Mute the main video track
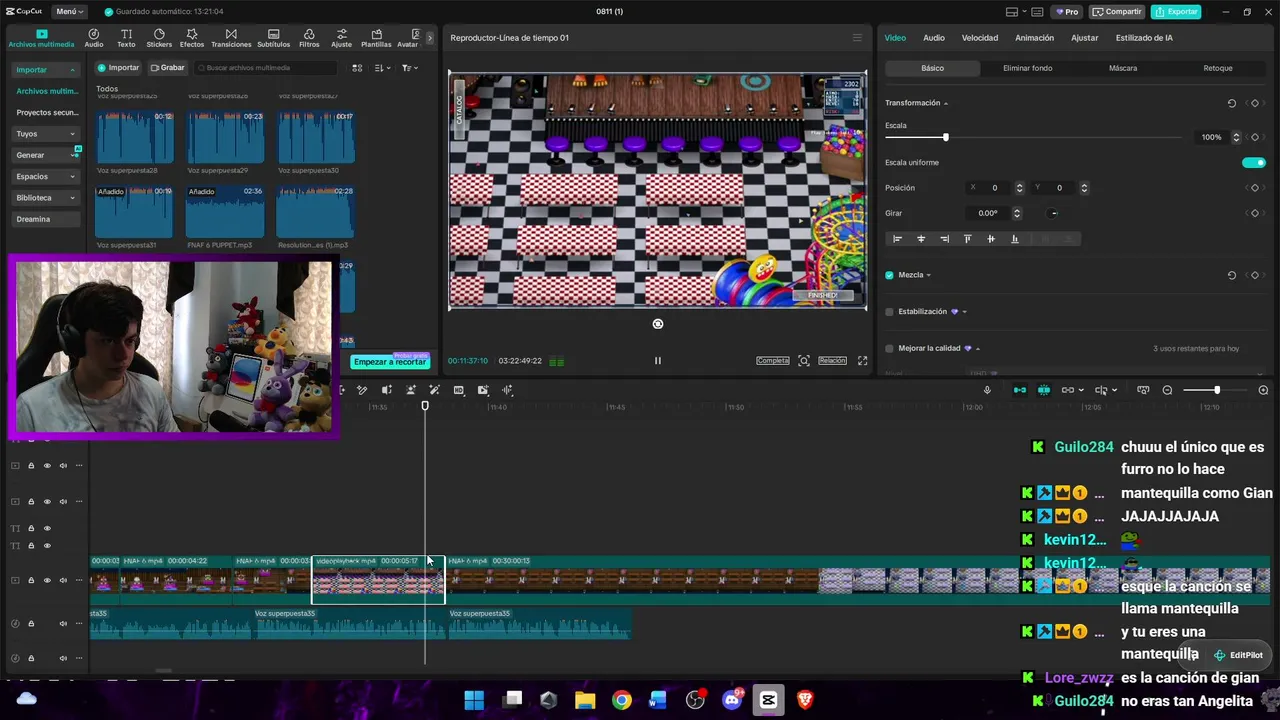Screen dimensions: 1280x720 point(63,580)
